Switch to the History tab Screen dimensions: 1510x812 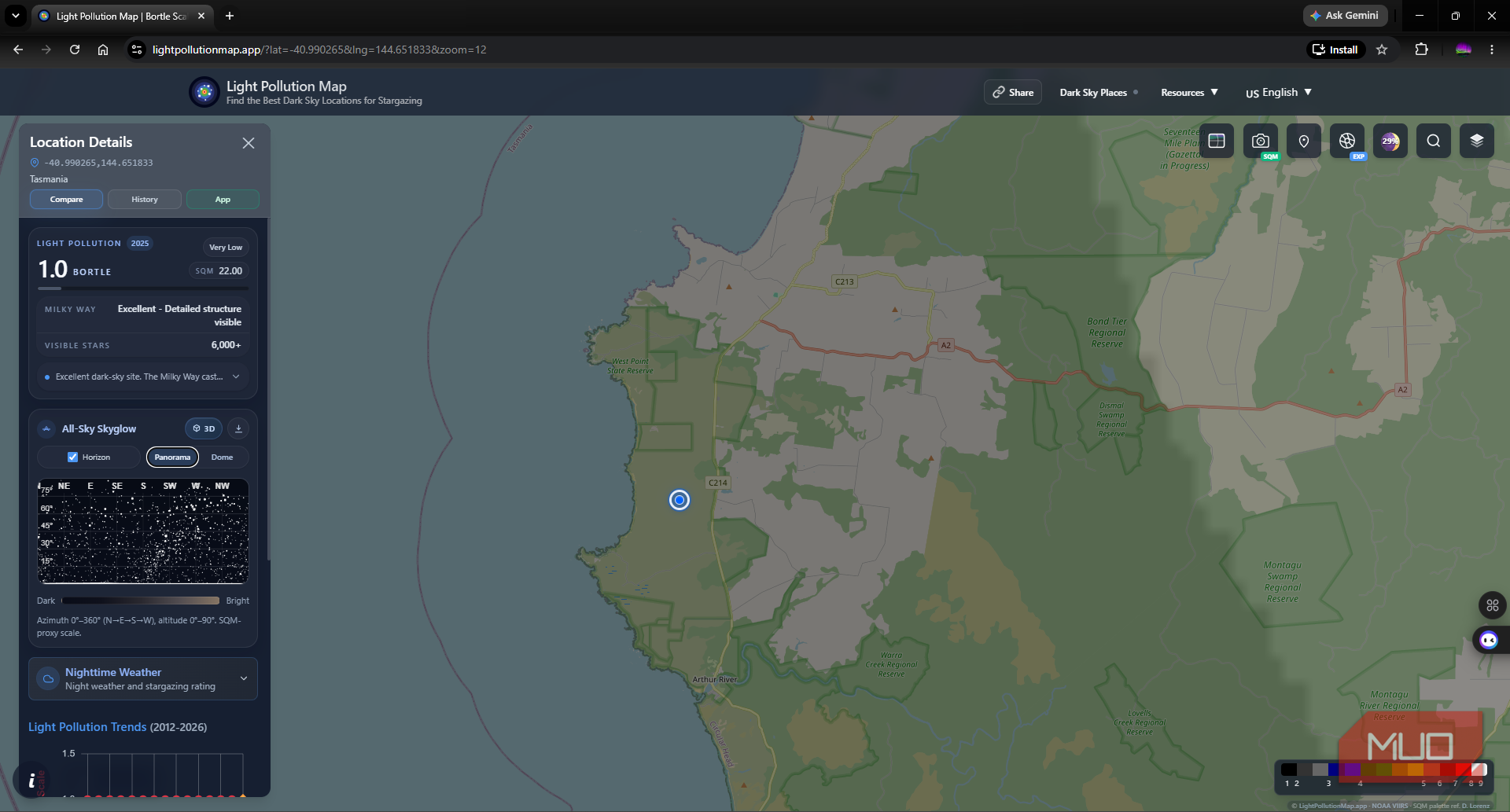tap(145, 200)
